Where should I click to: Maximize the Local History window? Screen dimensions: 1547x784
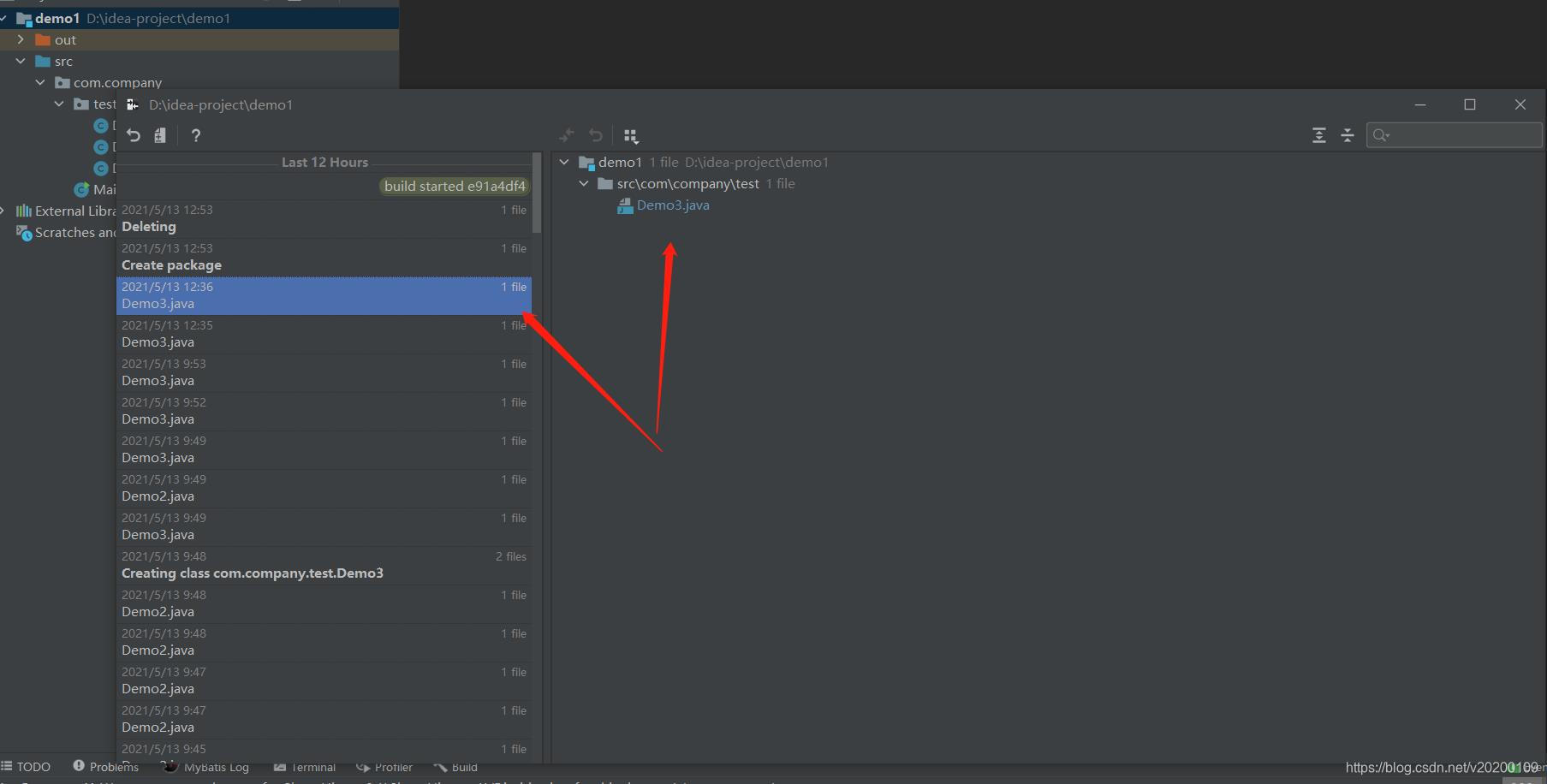1470,104
